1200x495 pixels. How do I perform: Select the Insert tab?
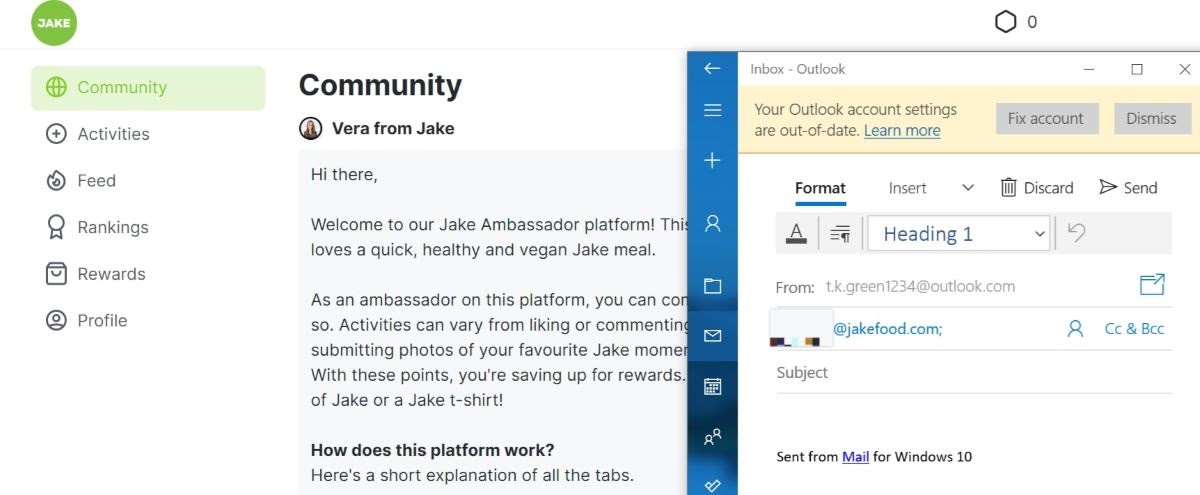pyautogui.click(x=907, y=188)
